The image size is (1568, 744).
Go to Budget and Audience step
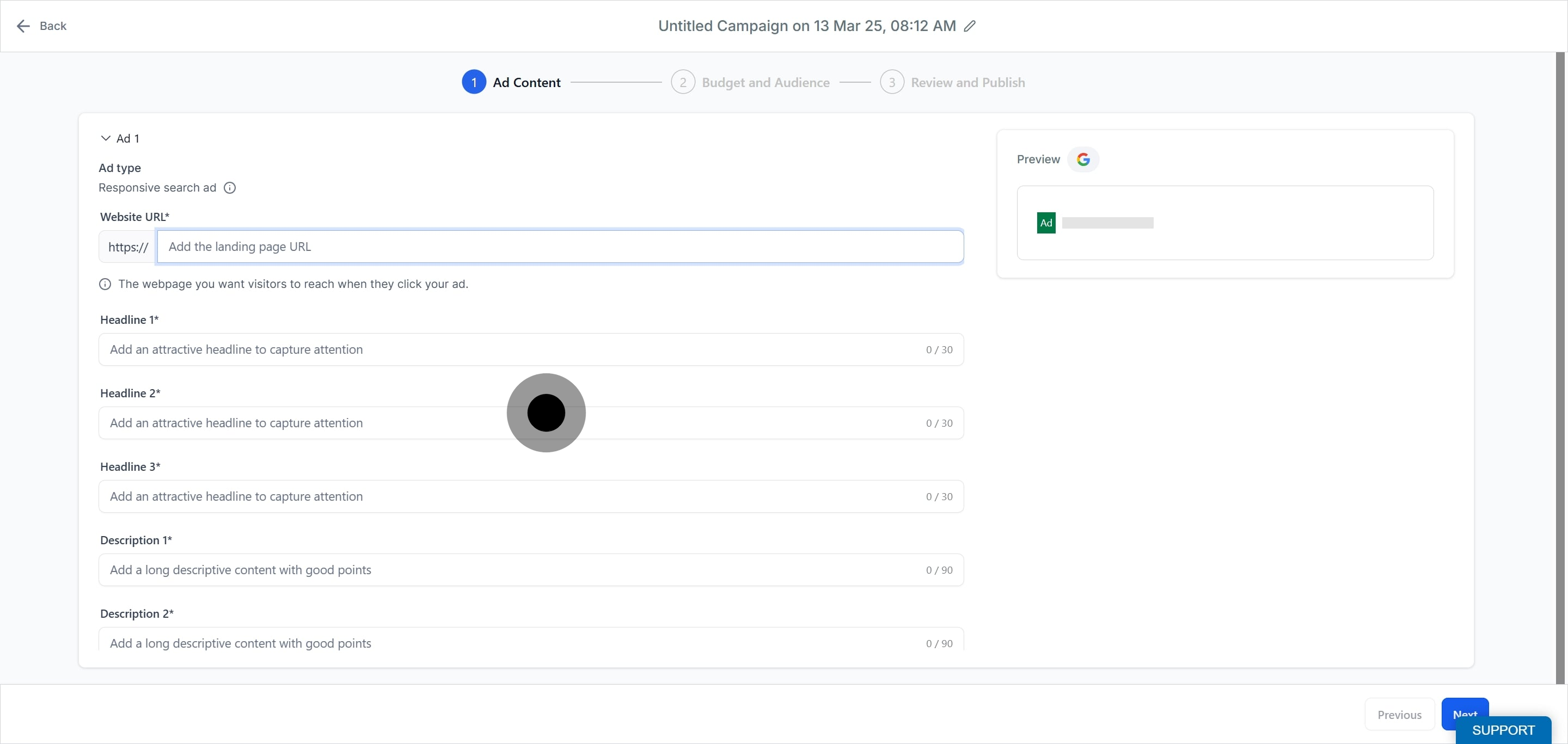[x=765, y=83]
